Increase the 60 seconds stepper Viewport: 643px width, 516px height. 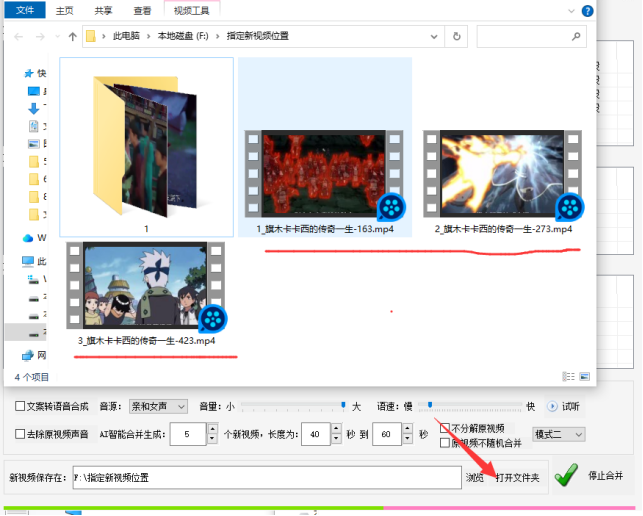click(x=408, y=429)
